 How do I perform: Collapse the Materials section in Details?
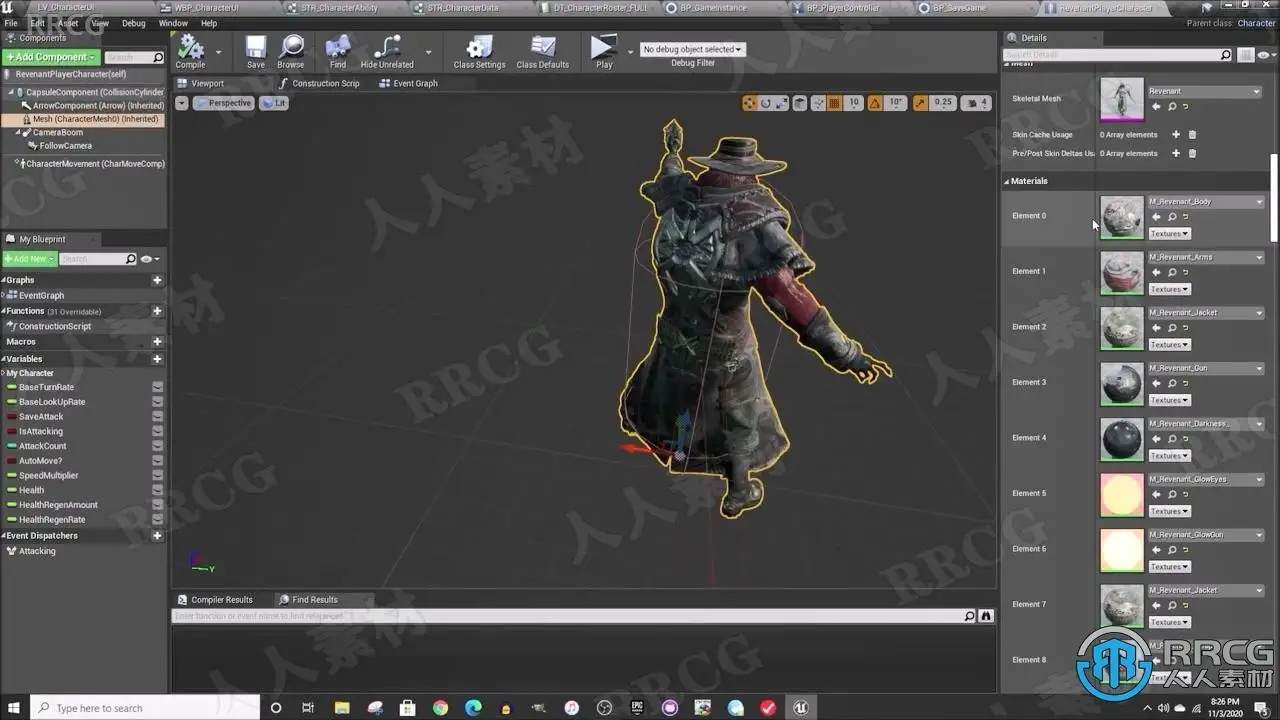(x=1008, y=181)
